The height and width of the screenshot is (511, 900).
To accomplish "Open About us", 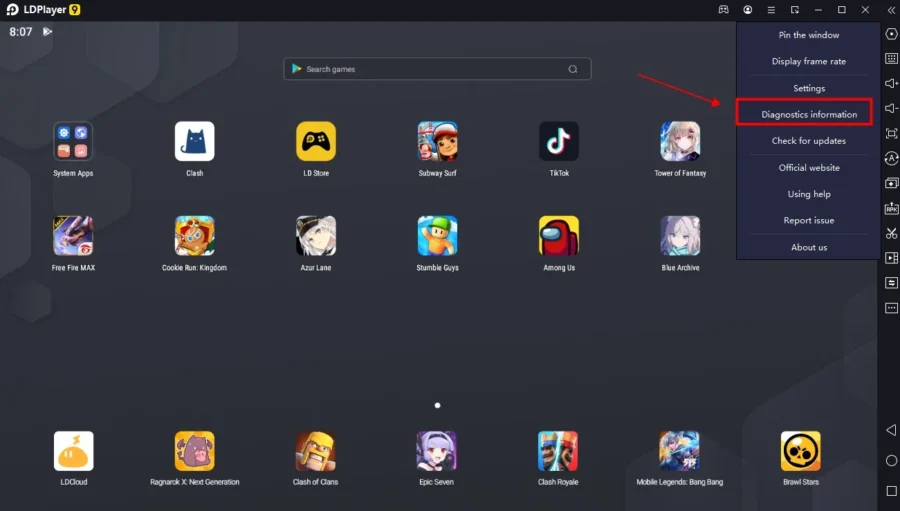I will tap(809, 247).
